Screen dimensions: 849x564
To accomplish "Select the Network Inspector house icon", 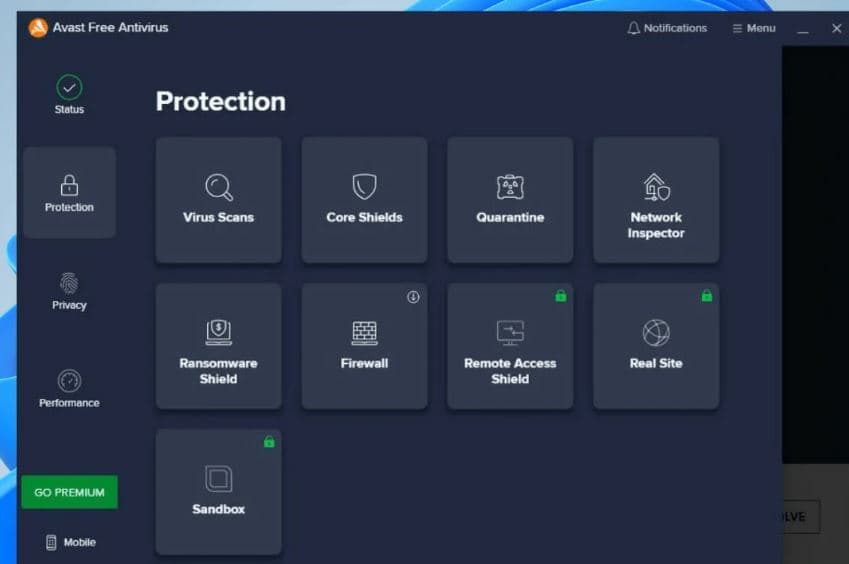I will coord(656,187).
